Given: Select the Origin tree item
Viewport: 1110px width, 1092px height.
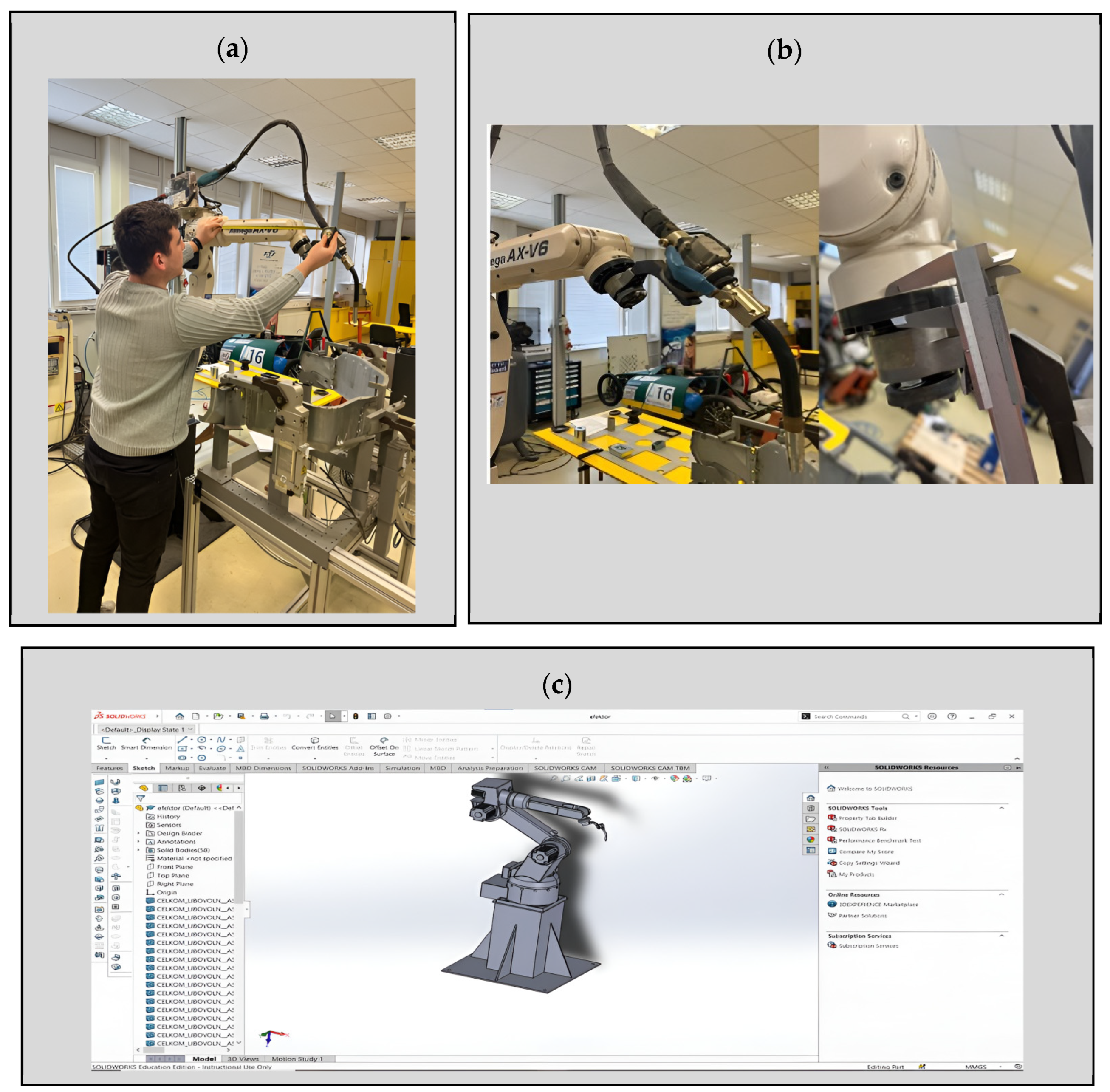Looking at the screenshot, I should coord(162,892).
